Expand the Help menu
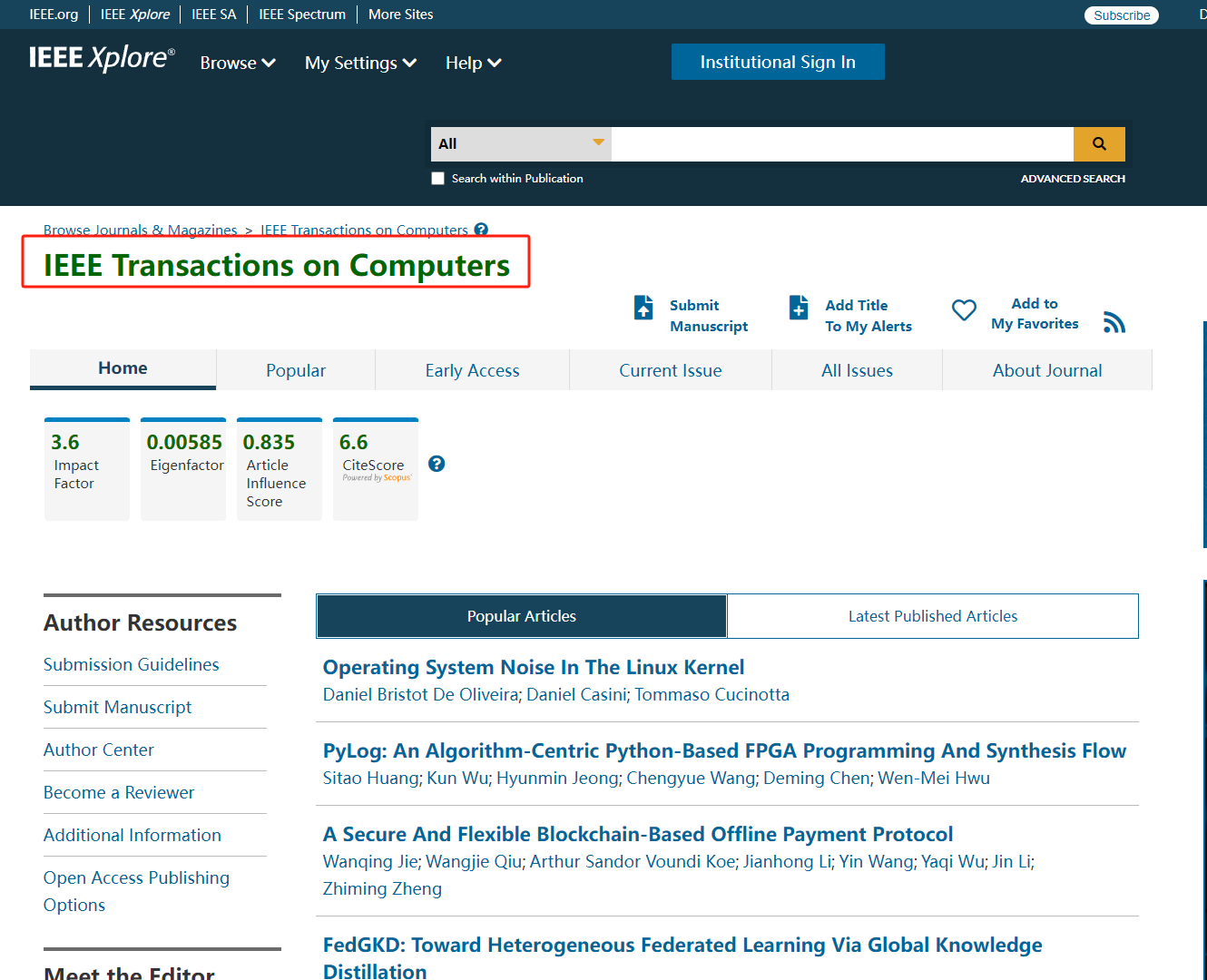Screen dimensions: 1207x980 pyautogui.click(x=473, y=63)
